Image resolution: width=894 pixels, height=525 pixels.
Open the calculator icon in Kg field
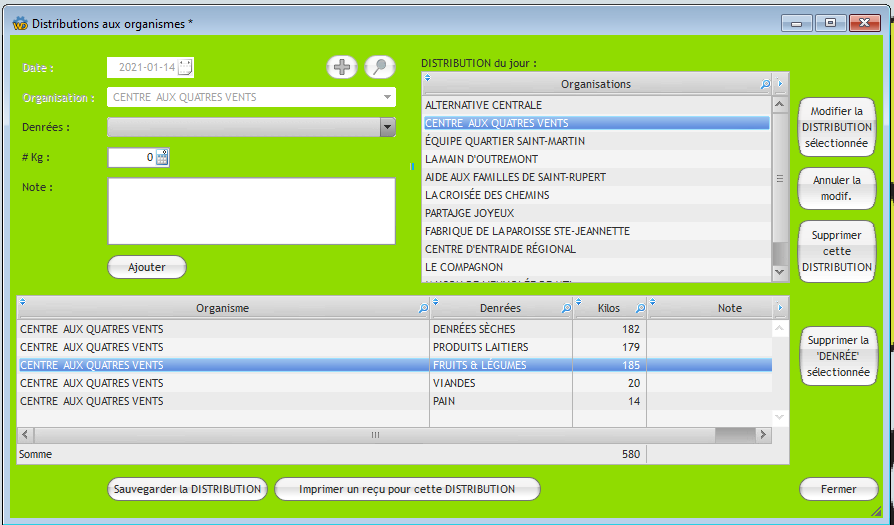click(163, 157)
